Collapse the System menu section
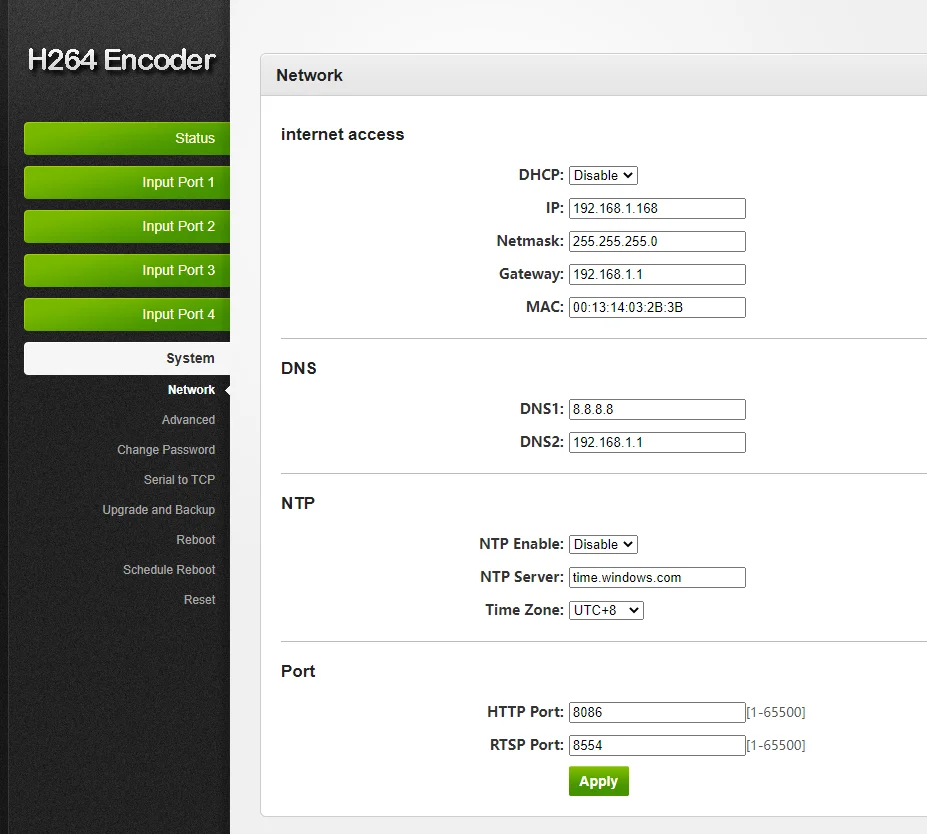Screen dimensions: 927x834 tap(127, 358)
